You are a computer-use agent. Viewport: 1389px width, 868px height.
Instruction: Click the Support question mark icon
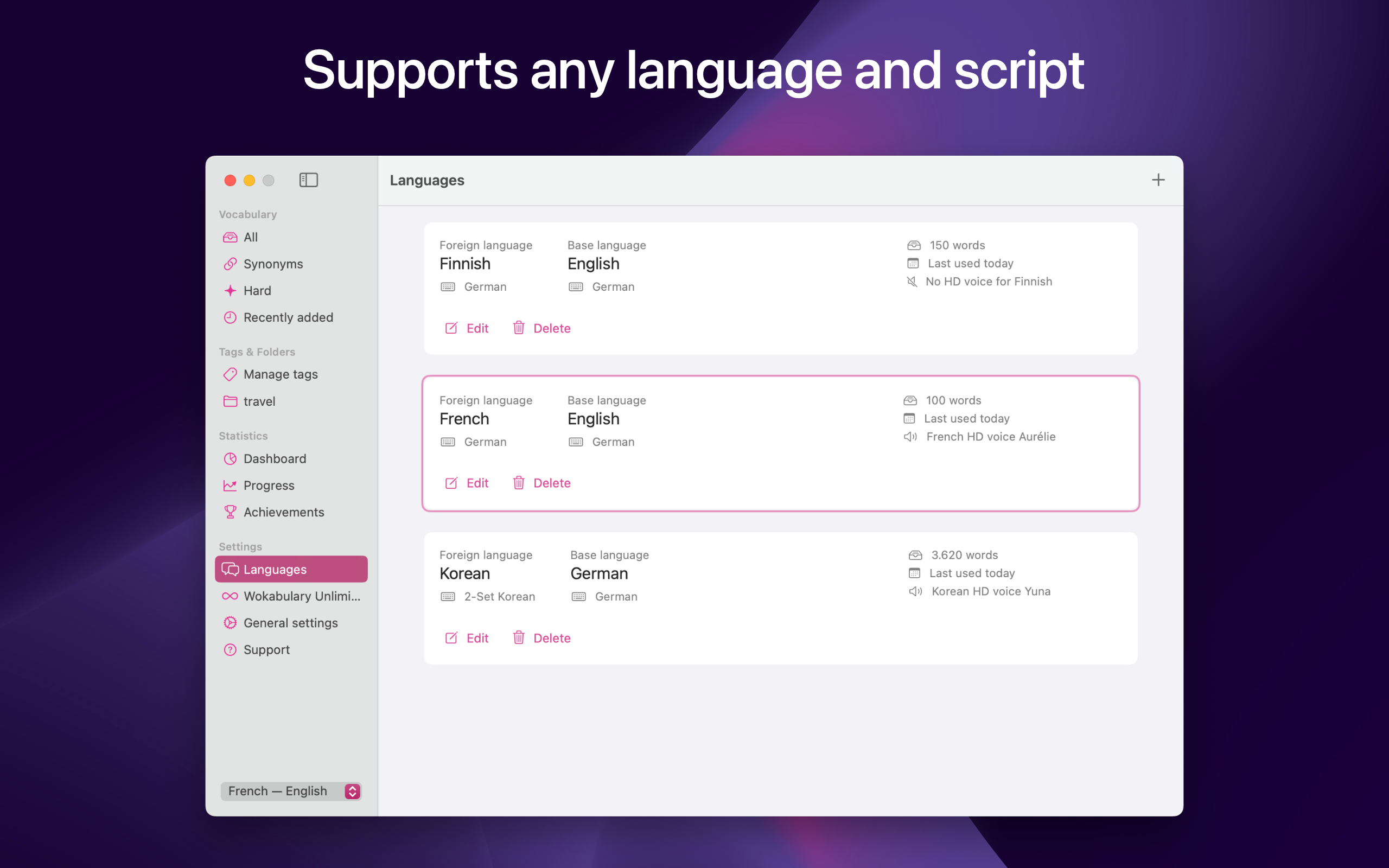(230, 650)
